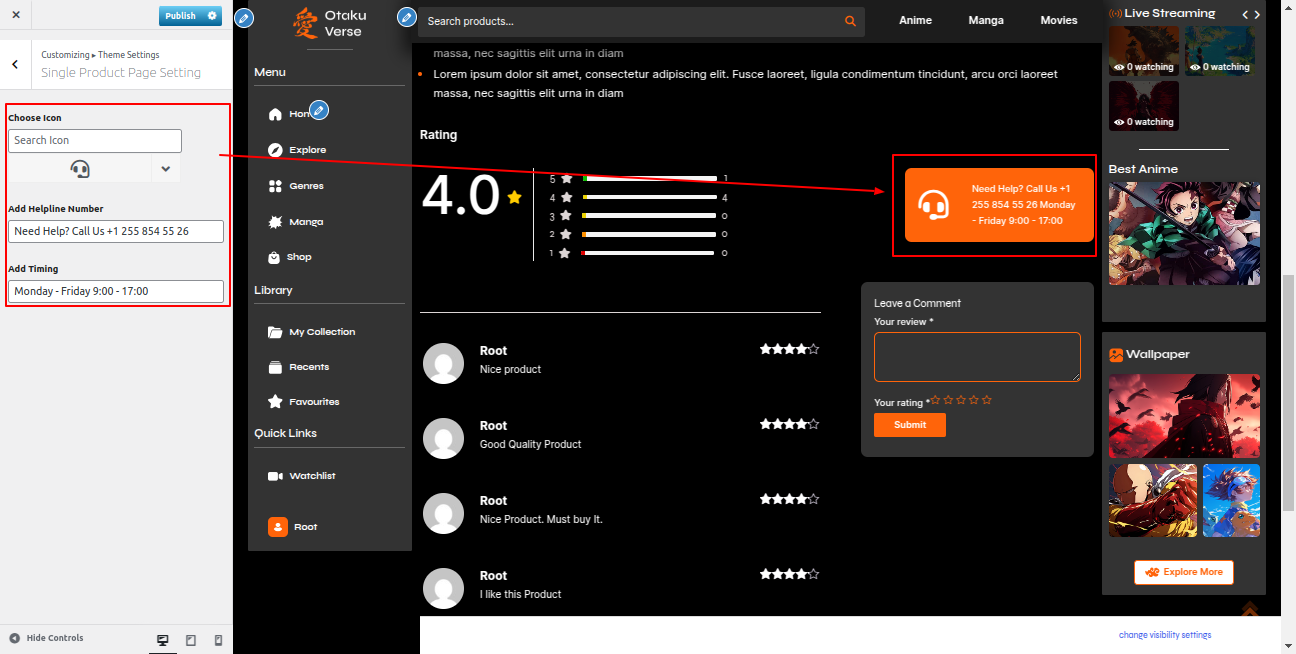Click the headset icon in orange helpline box
Image resolution: width=1296 pixels, height=654 pixels.
tap(934, 205)
